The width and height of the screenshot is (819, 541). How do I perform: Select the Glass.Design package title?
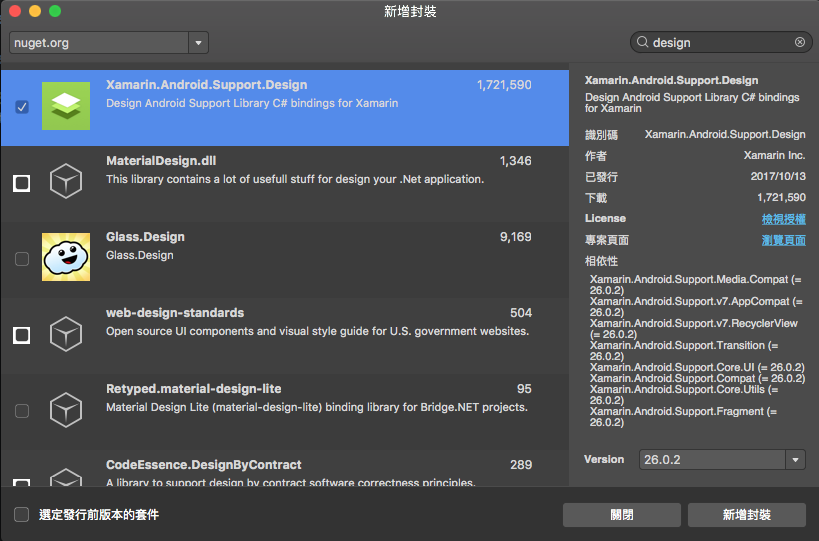(x=145, y=237)
